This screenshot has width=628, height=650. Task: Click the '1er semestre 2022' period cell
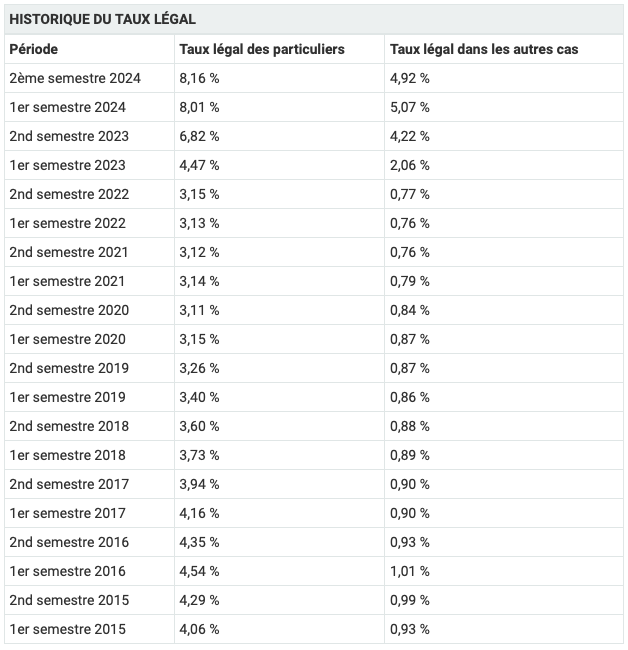click(x=68, y=223)
